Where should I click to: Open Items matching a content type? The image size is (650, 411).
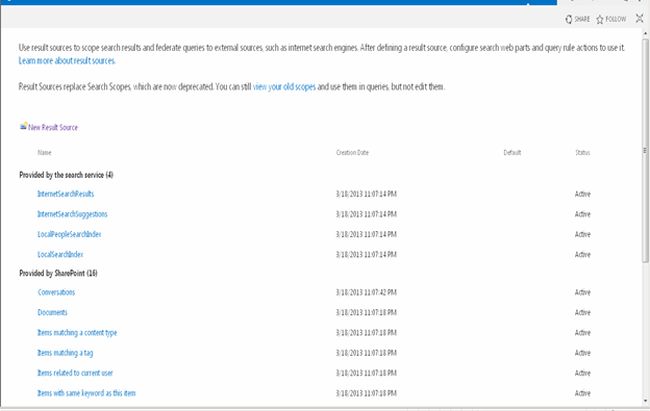coord(77,333)
